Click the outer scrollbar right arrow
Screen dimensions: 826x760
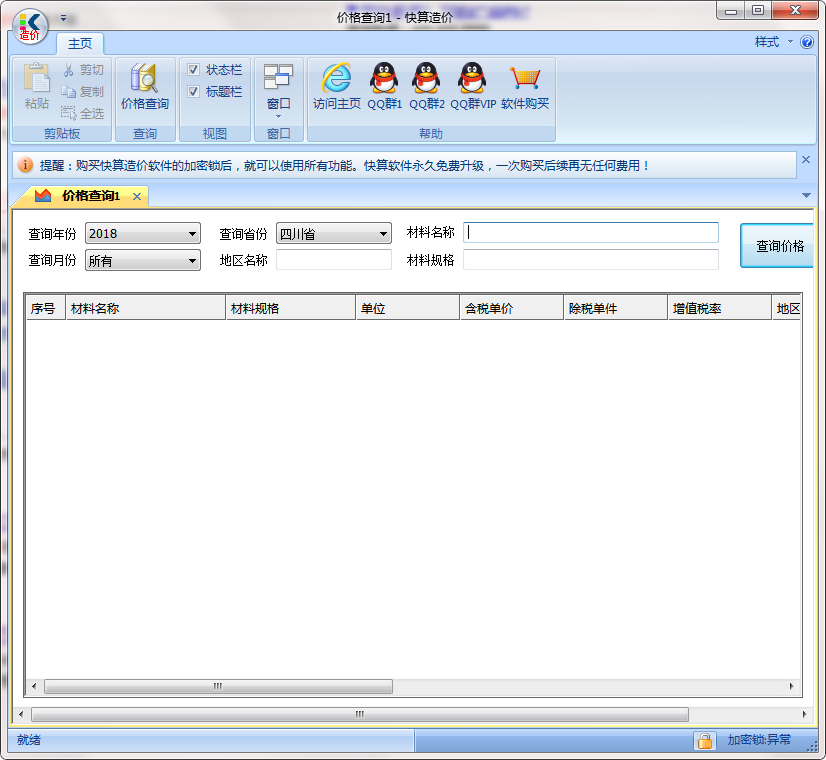[804, 714]
